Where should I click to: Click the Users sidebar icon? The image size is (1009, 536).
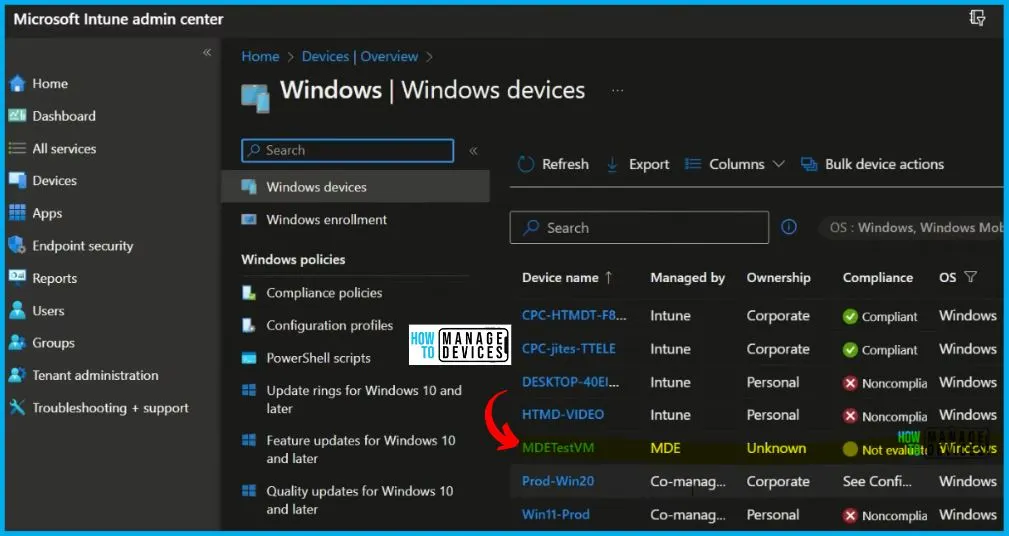(17, 311)
